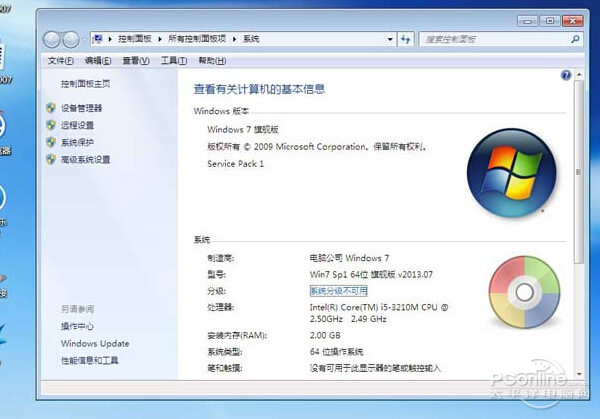This screenshot has height=419, width=600.
Task: Open the 文件(F) menu
Action: point(60,60)
